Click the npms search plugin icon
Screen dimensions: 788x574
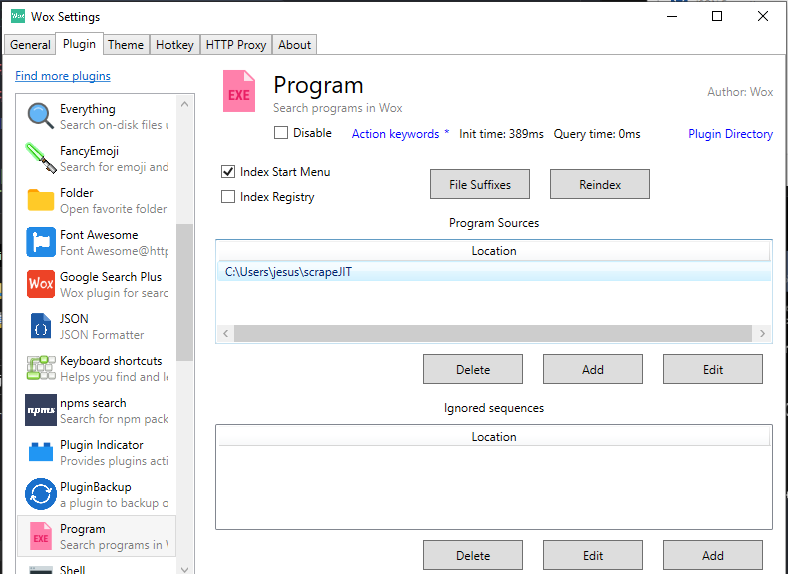[x=41, y=410]
